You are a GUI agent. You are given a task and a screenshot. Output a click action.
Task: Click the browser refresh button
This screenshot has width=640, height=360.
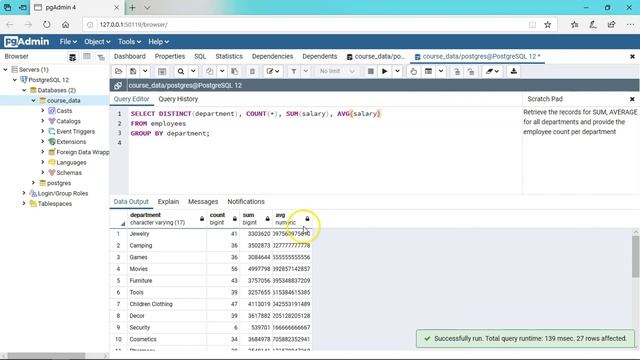[47, 24]
